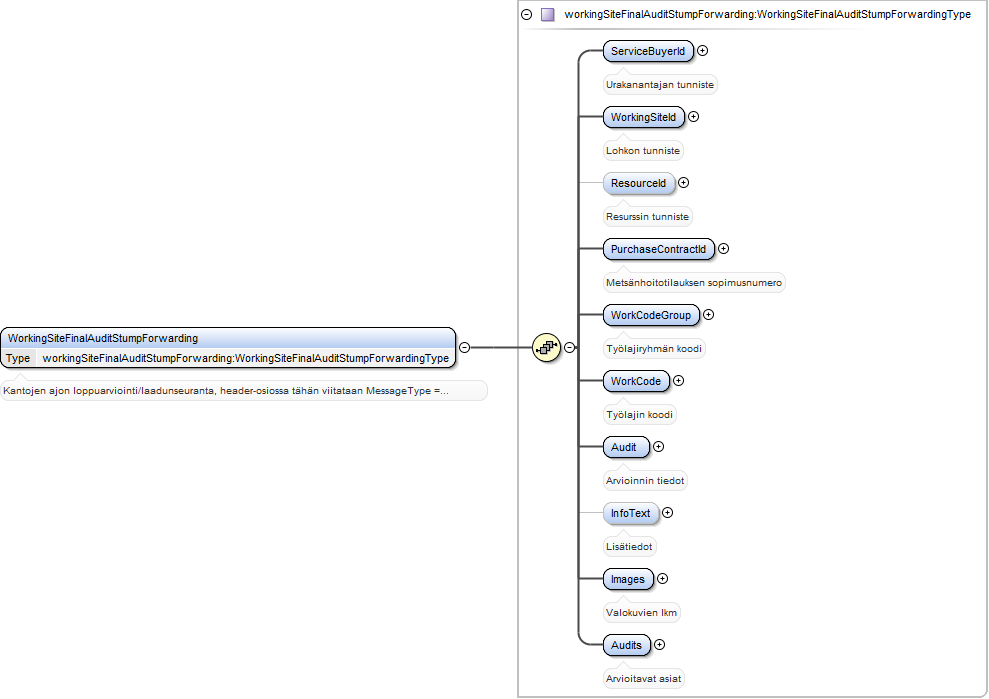989x699 pixels.
Task: Expand the Audit element
Action: click(x=658, y=447)
